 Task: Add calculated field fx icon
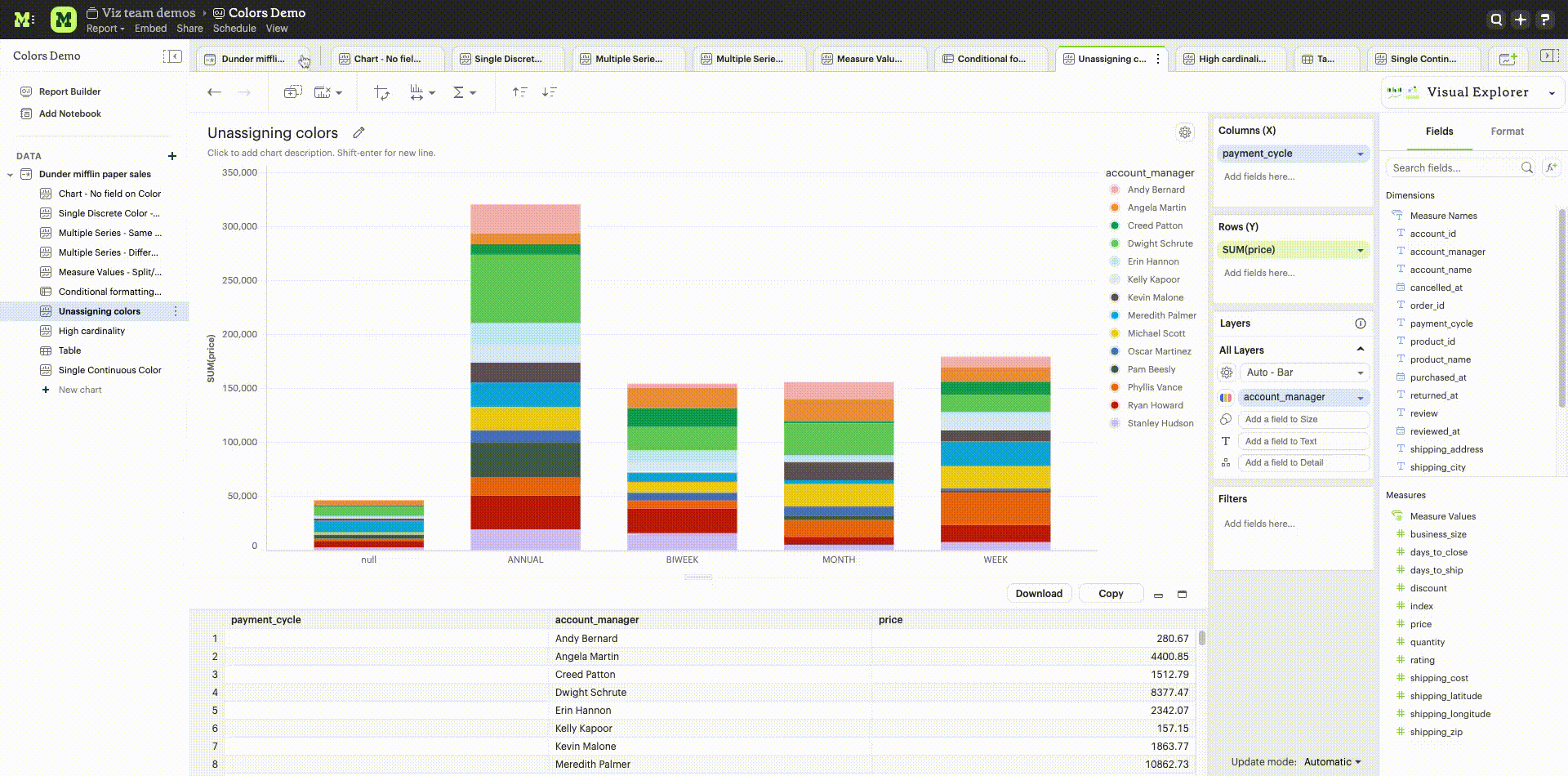pos(1551,167)
